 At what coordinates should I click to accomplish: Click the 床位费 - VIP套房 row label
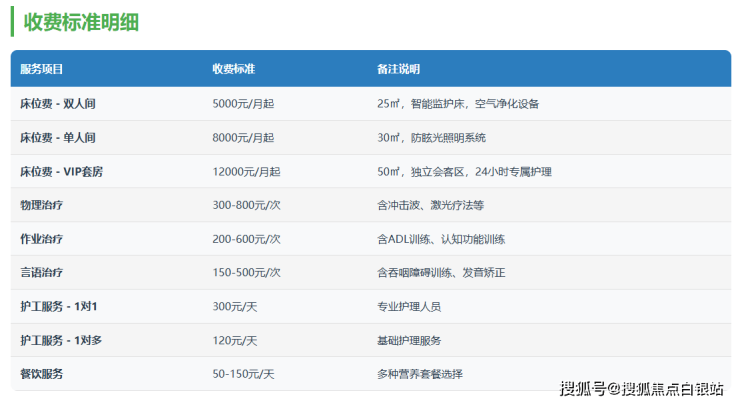click(x=61, y=171)
